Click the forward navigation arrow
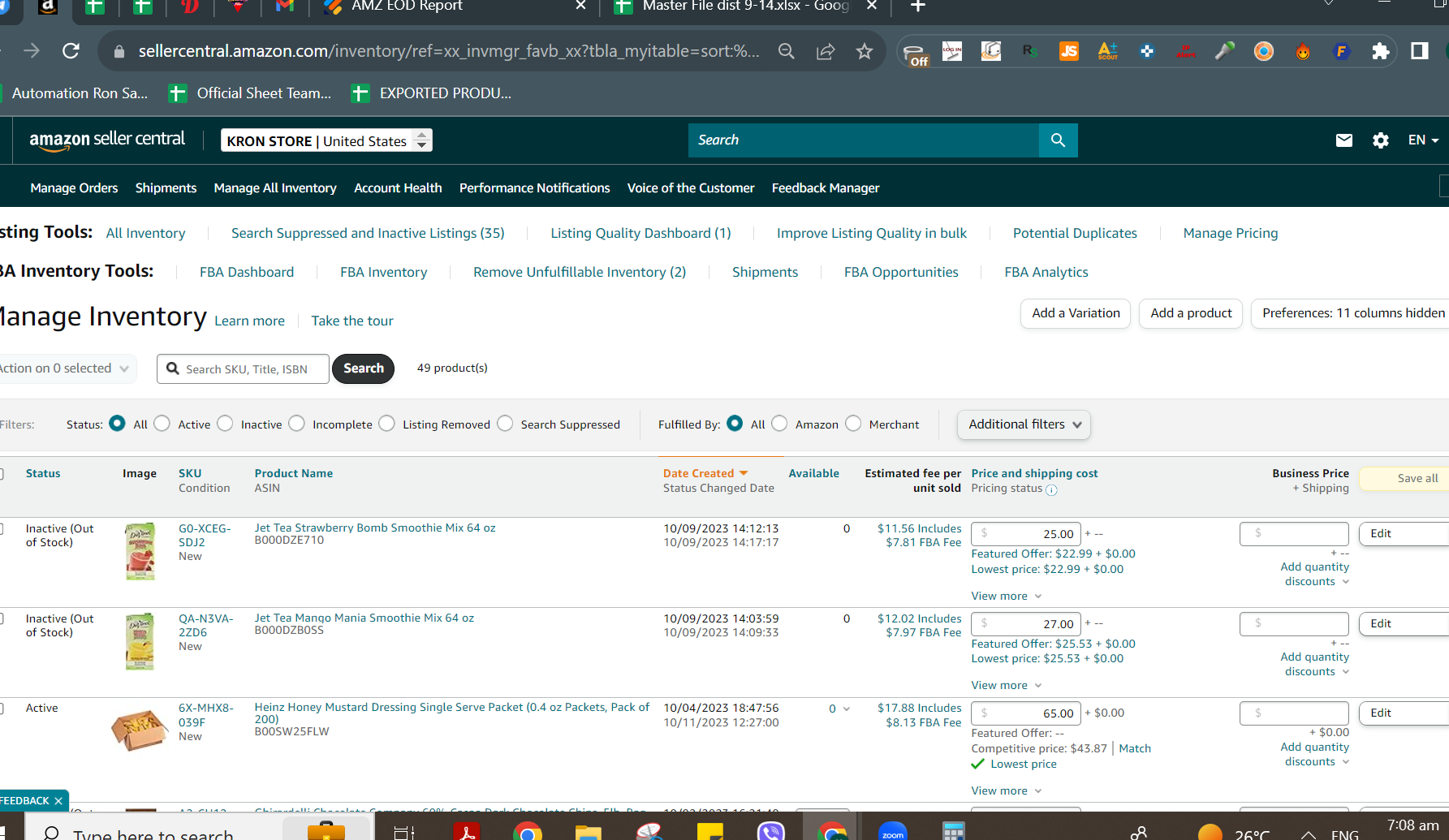 32,51
